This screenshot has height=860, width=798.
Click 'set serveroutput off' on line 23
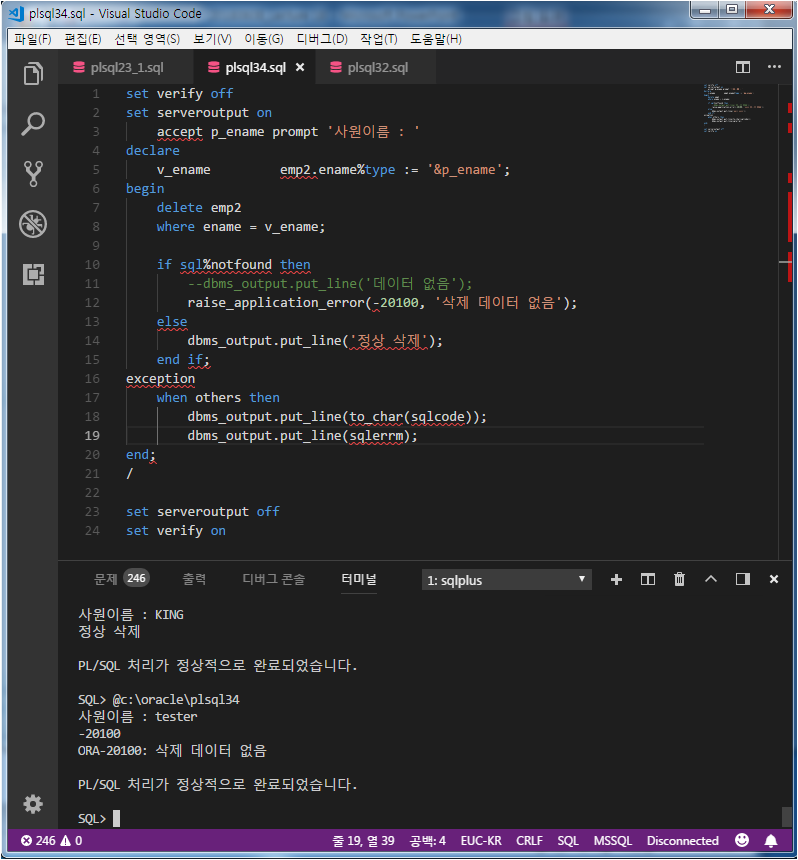202,512
